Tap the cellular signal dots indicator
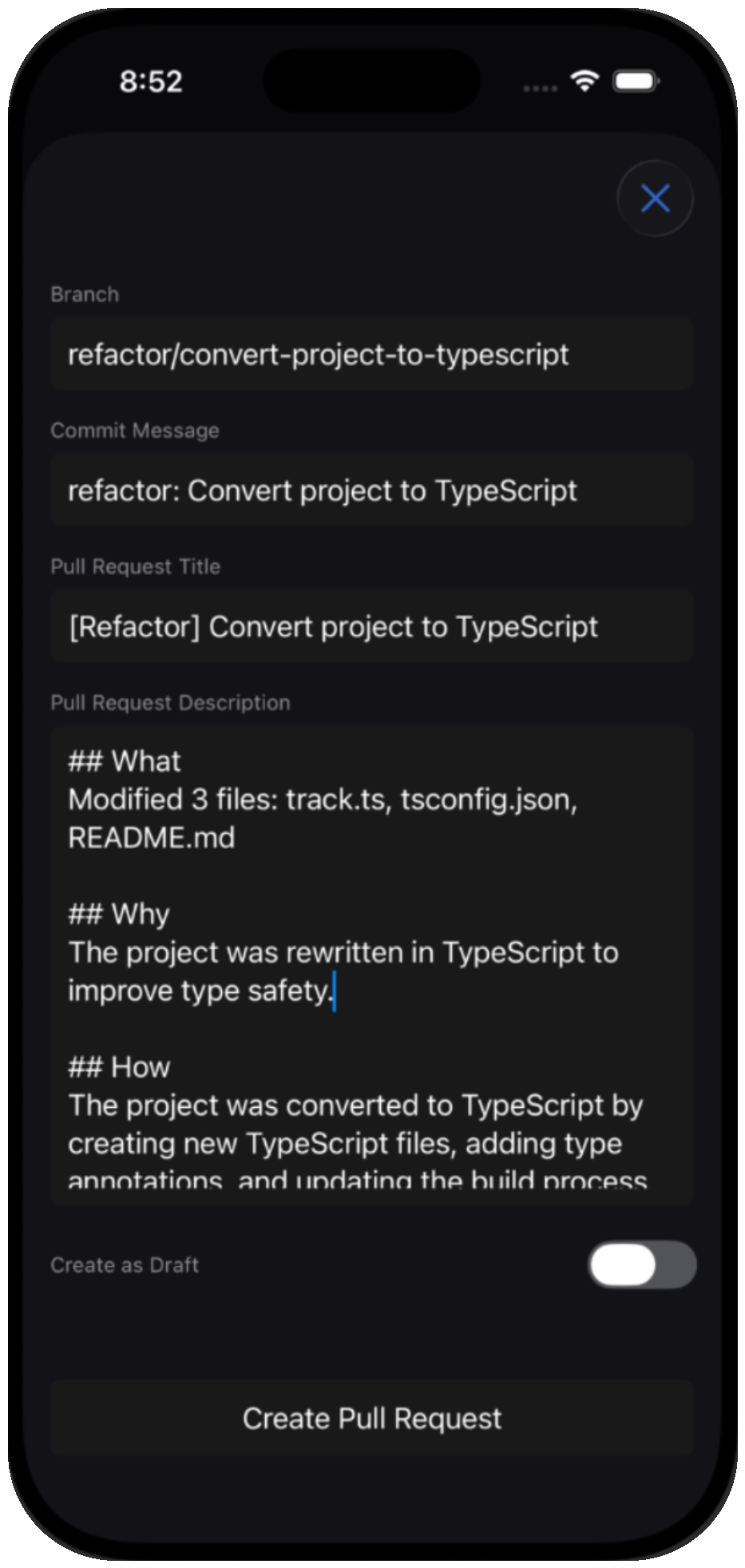 click(x=540, y=88)
